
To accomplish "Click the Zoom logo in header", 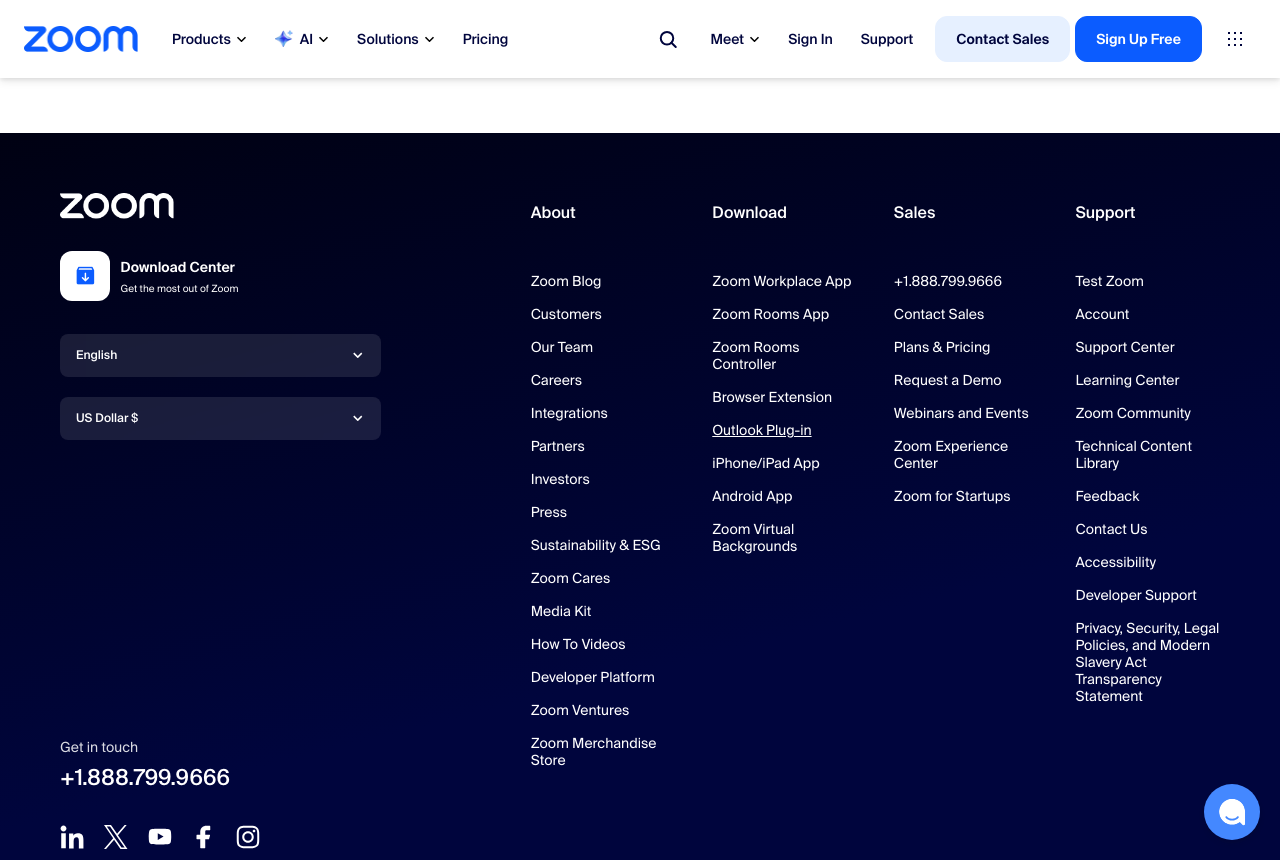I will 81,39.
